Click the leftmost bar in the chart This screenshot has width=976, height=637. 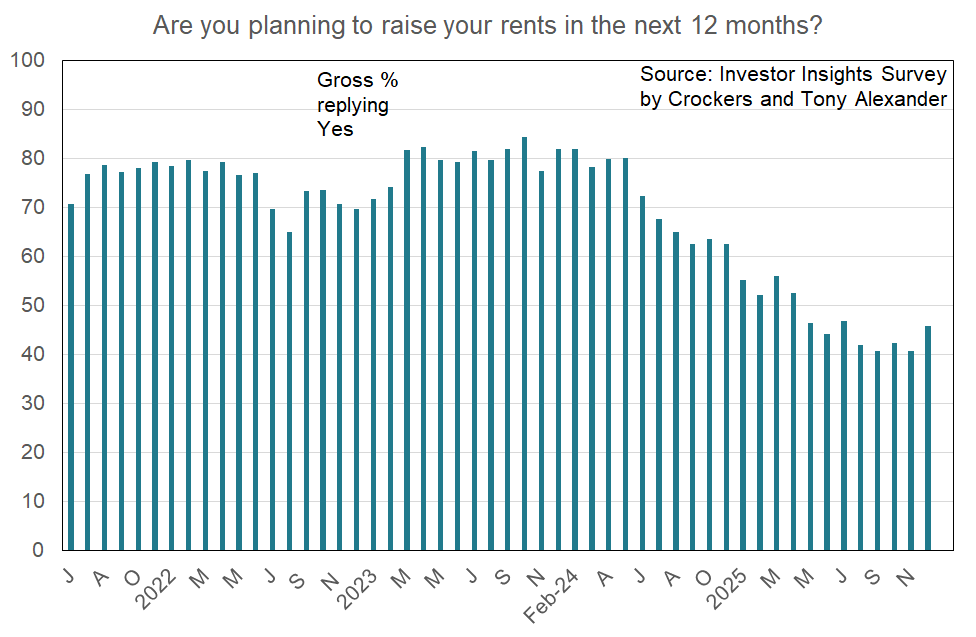click(x=71, y=377)
